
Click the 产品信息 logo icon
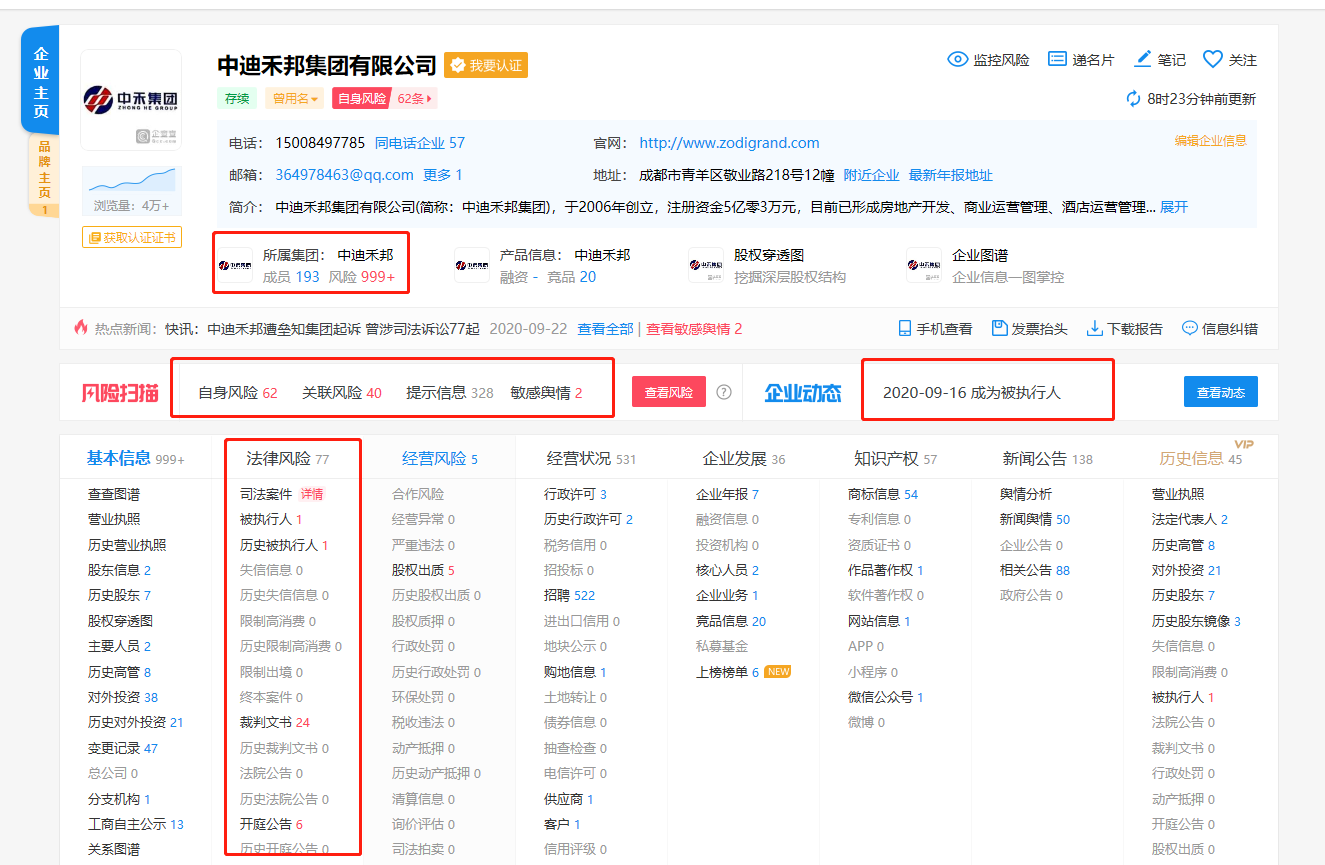click(472, 265)
